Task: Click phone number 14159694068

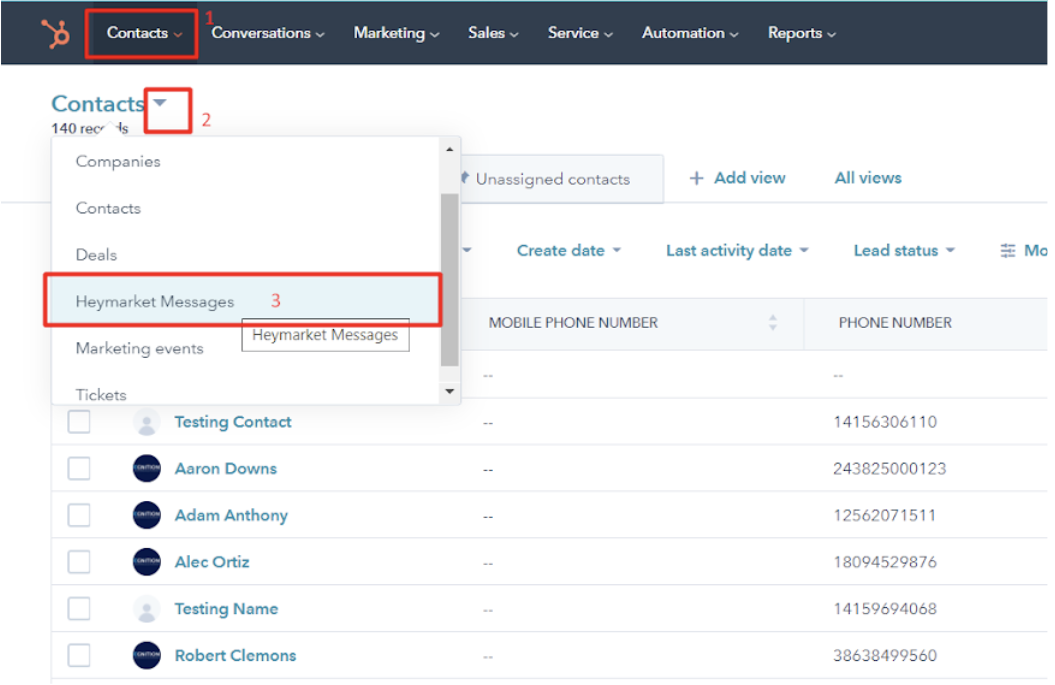Action: 885,608
